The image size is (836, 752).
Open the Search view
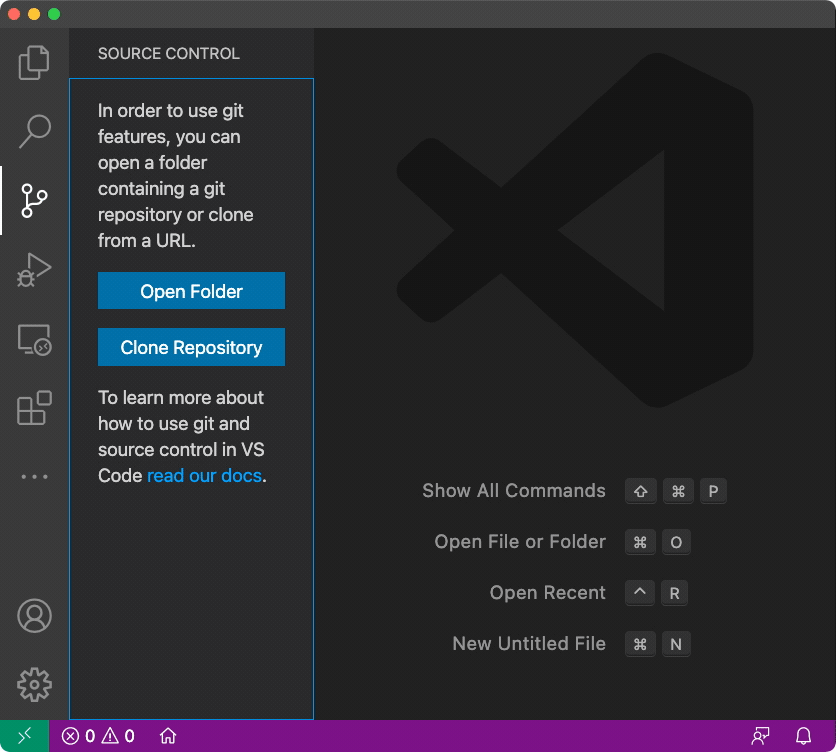tap(34, 131)
